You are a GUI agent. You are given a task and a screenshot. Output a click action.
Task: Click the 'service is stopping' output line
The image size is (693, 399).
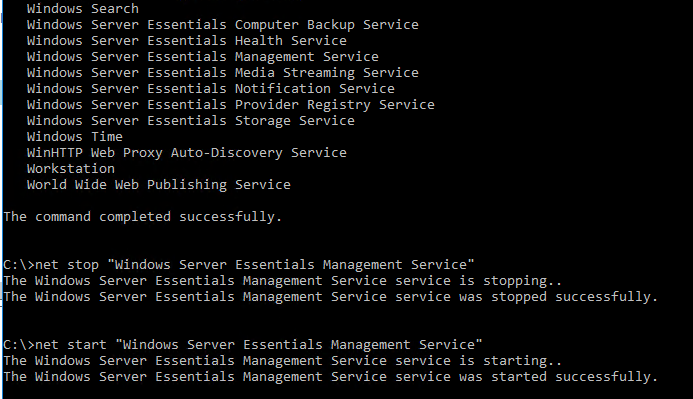[x=283, y=281]
